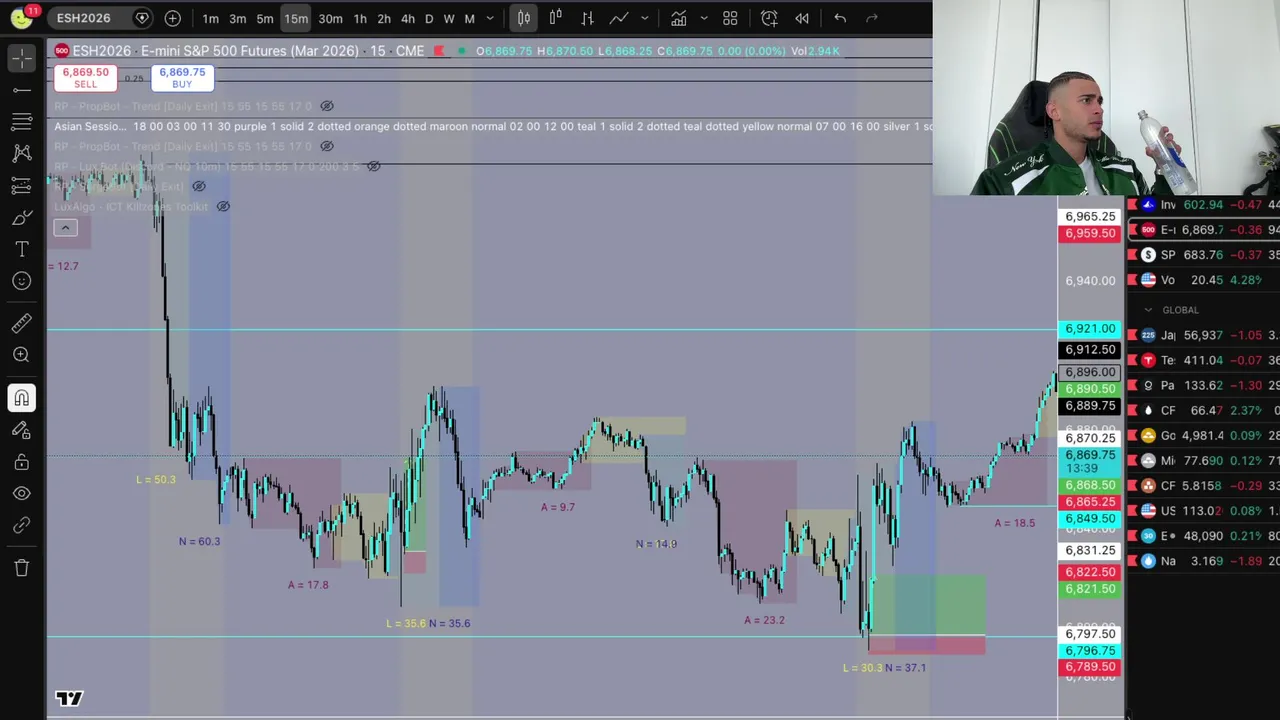The width and height of the screenshot is (1280, 720).
Task: Expand the timeframe dropdown arrow
Action: [490, 18]
